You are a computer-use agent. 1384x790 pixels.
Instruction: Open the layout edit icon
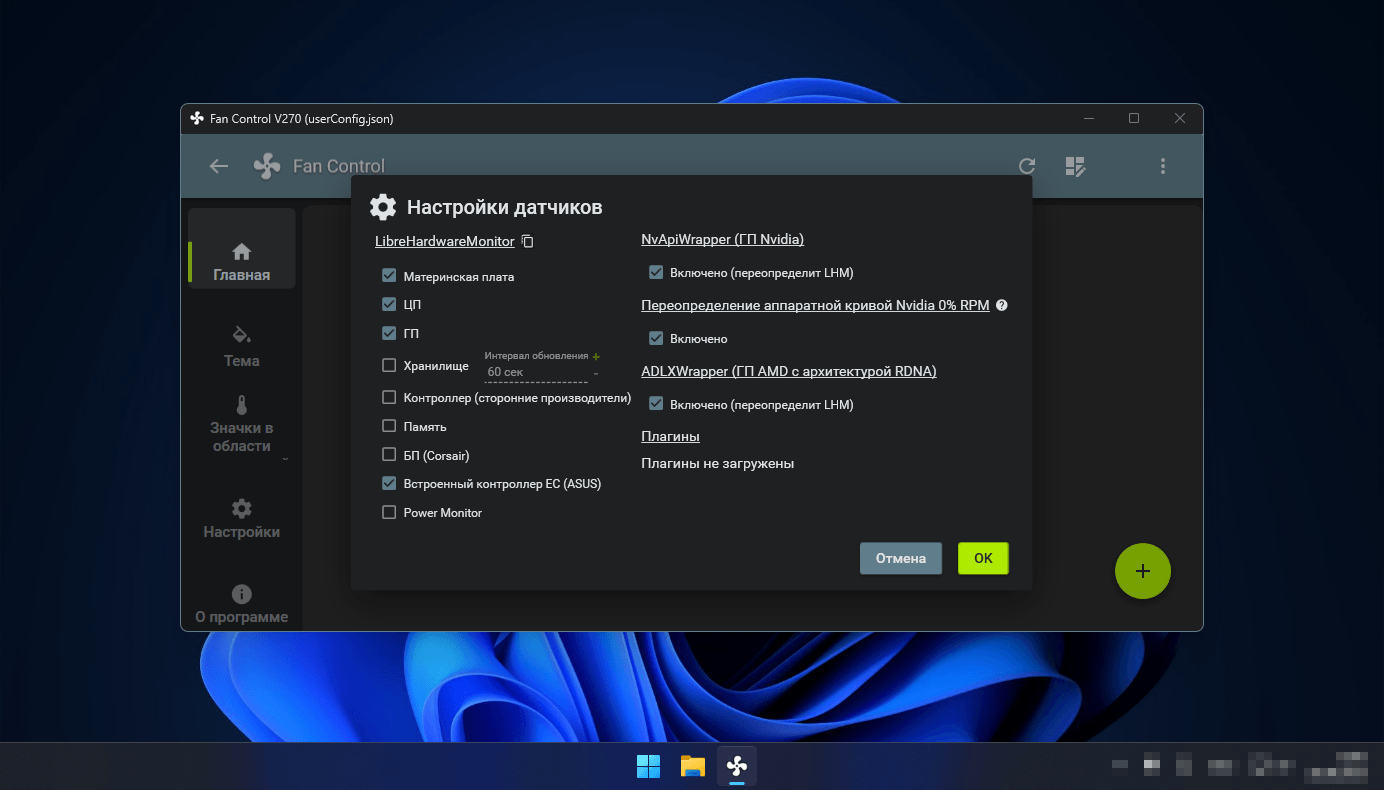tap(1075, 166)
